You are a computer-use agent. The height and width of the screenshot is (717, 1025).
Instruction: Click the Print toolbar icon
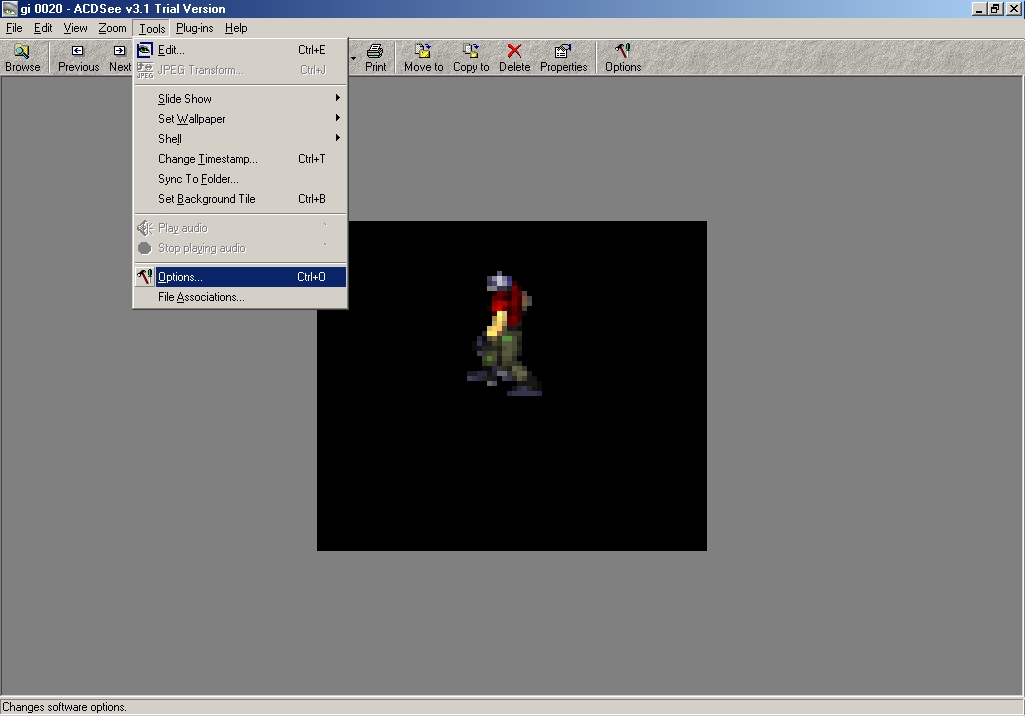pyautogui.click(x=375, y=58)
